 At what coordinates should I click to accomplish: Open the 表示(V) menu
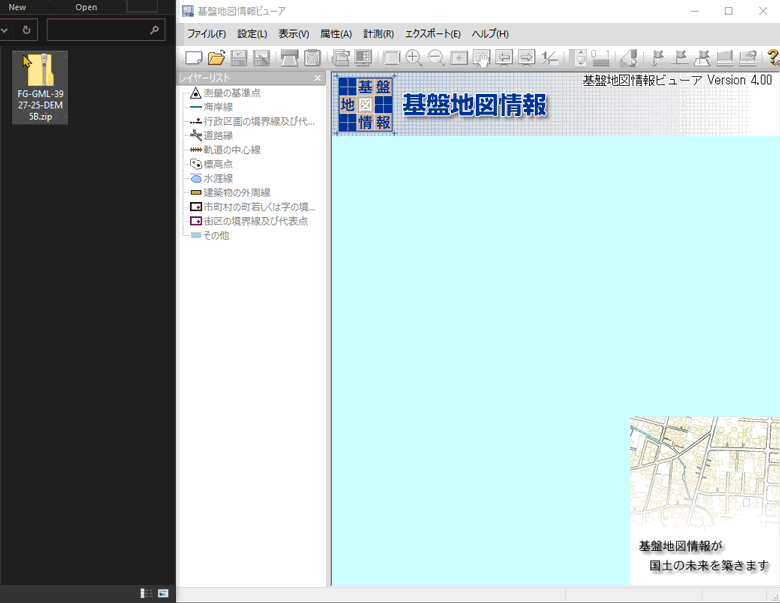click(x=294, y=34)
